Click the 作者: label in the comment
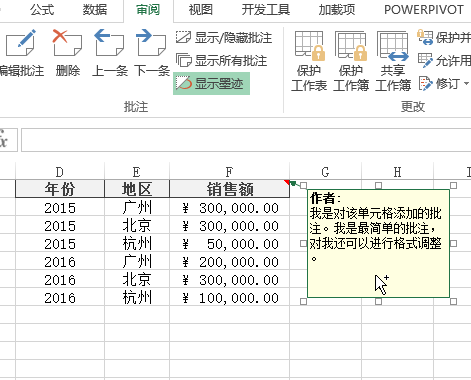Screen dimensions: 471x380 point(325,199)
